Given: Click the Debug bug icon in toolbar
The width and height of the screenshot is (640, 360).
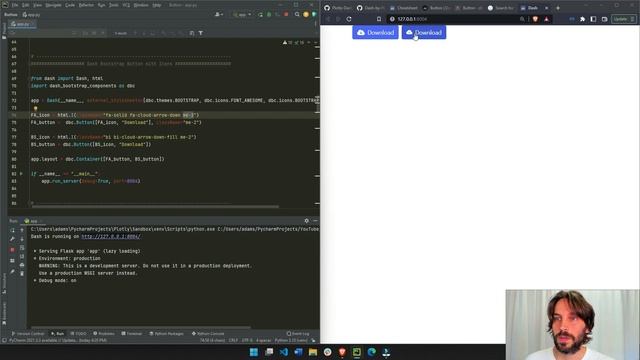Looking at the screenshot, I should 269,15.
